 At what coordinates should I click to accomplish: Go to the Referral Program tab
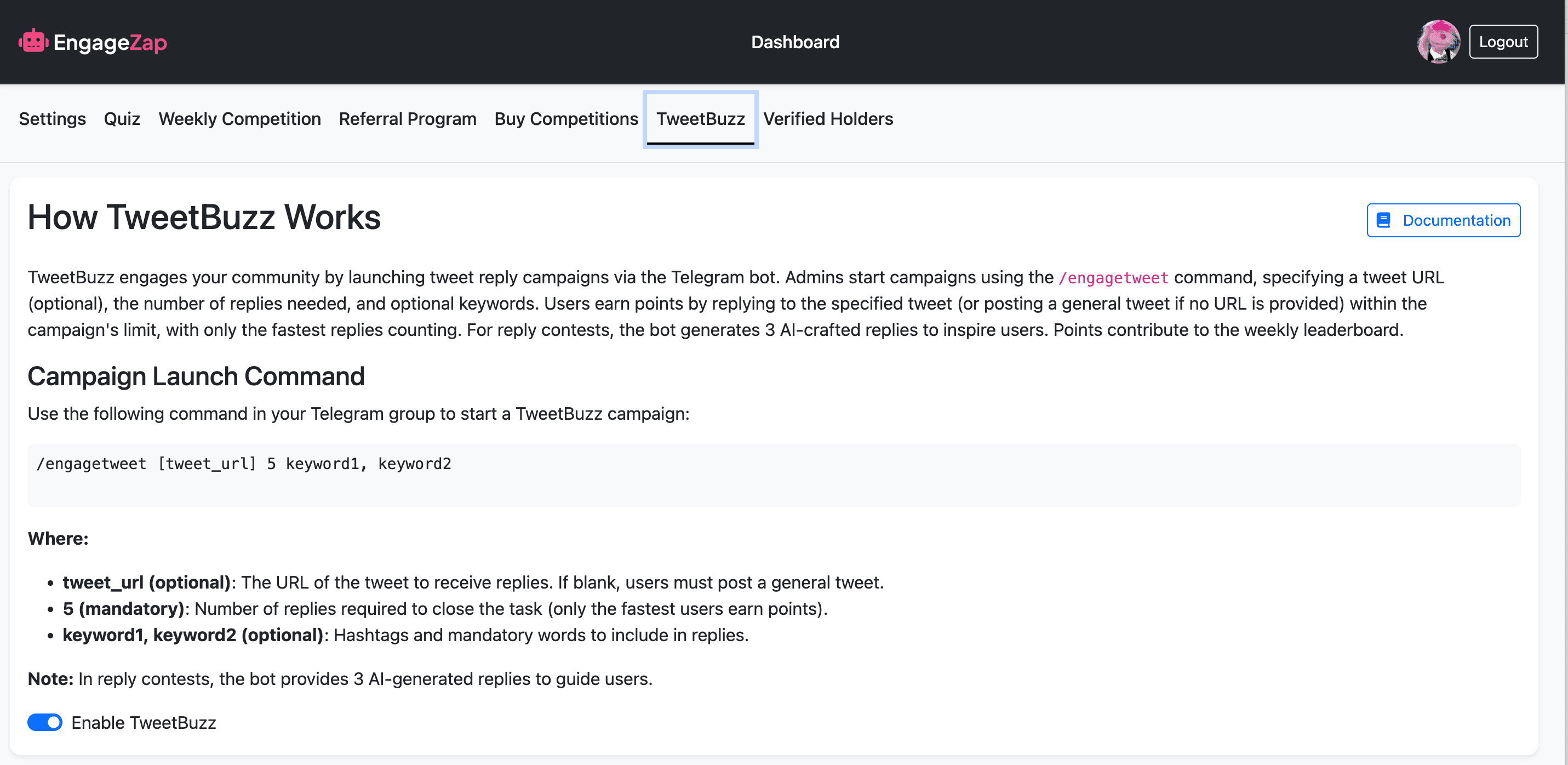tap(407, 119)
